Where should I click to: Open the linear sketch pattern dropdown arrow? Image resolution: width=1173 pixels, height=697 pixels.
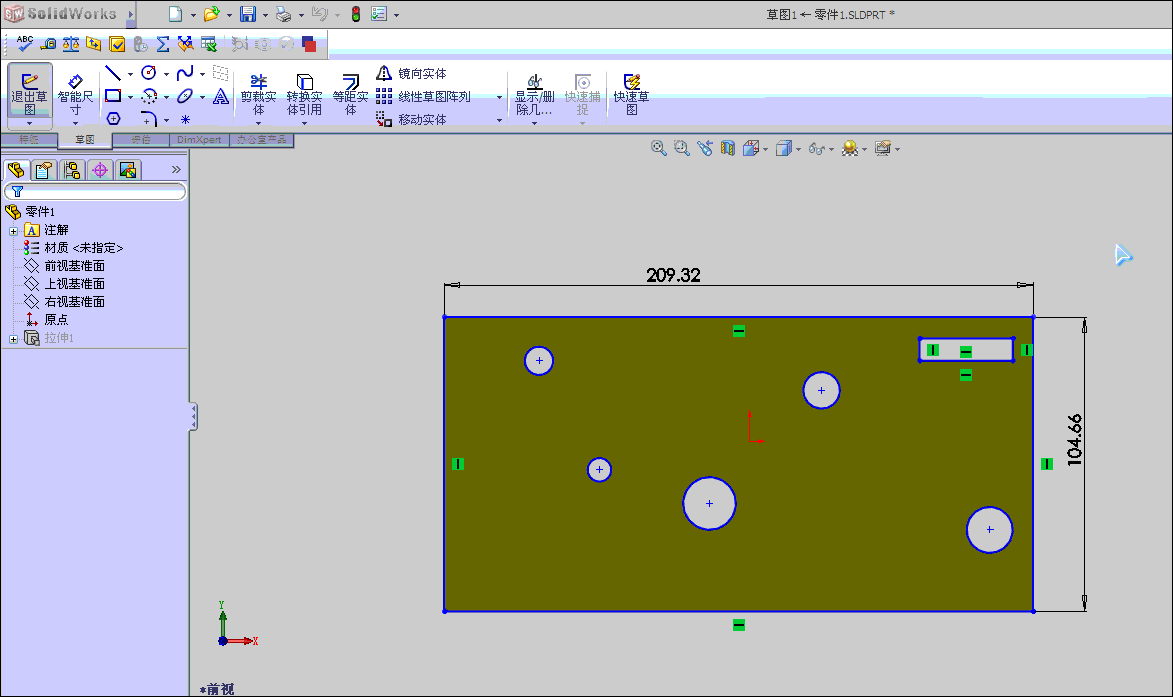tap(499, 97)
